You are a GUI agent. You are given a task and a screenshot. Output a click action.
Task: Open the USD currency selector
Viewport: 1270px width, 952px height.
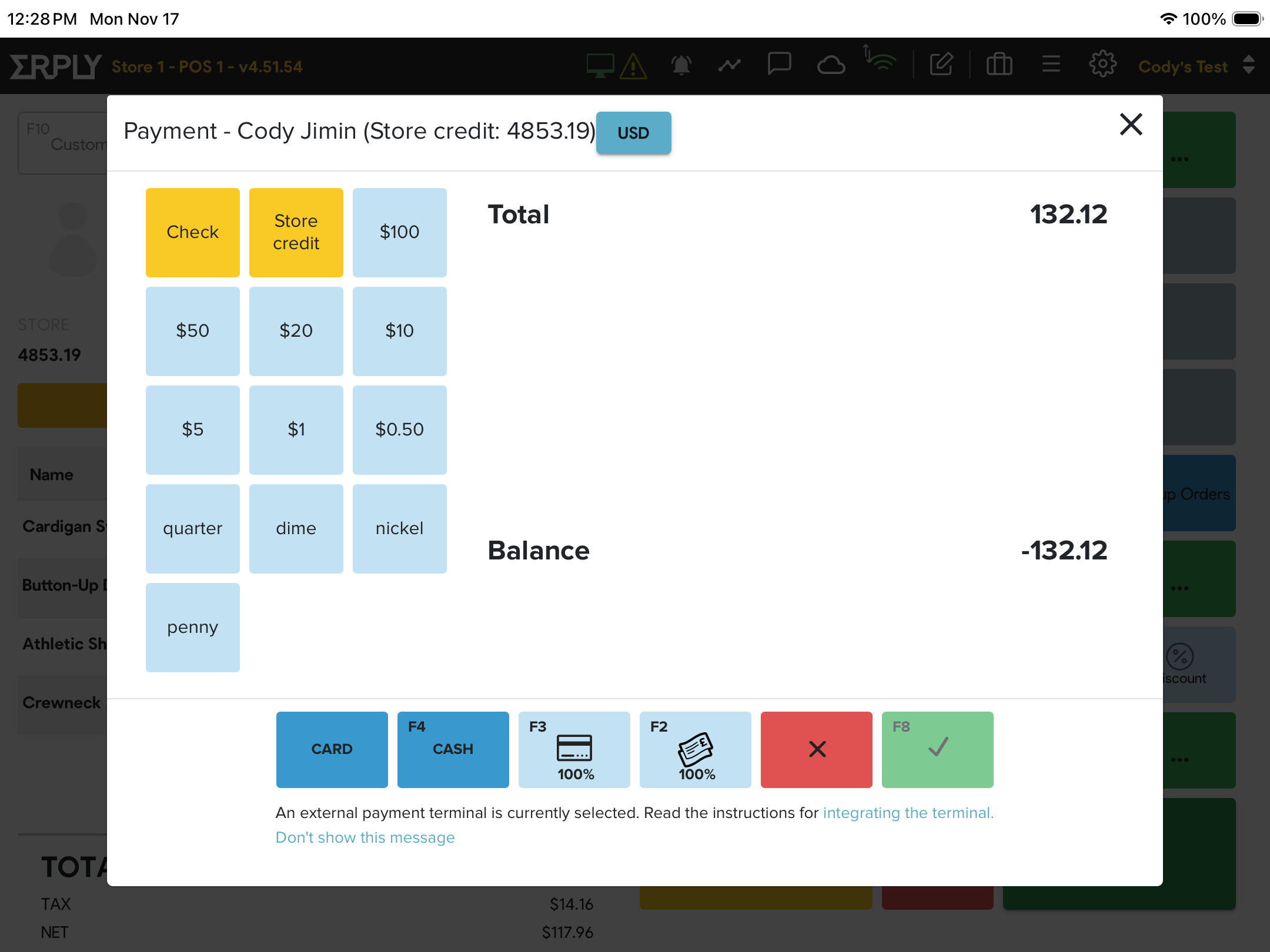(x=633, y=133)
